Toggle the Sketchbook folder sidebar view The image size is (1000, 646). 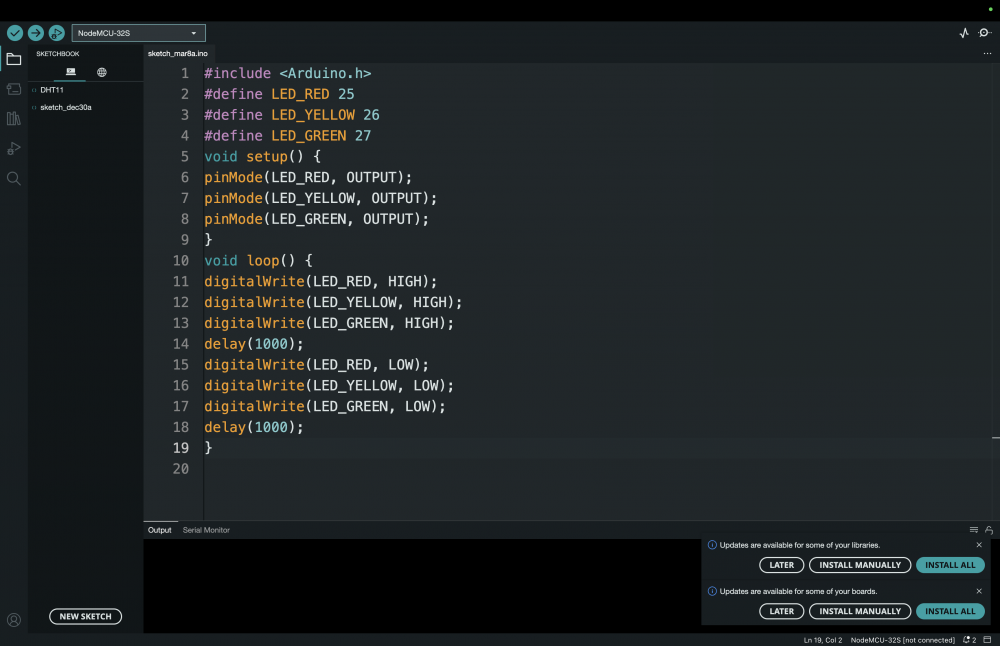(x=13, y=59)
